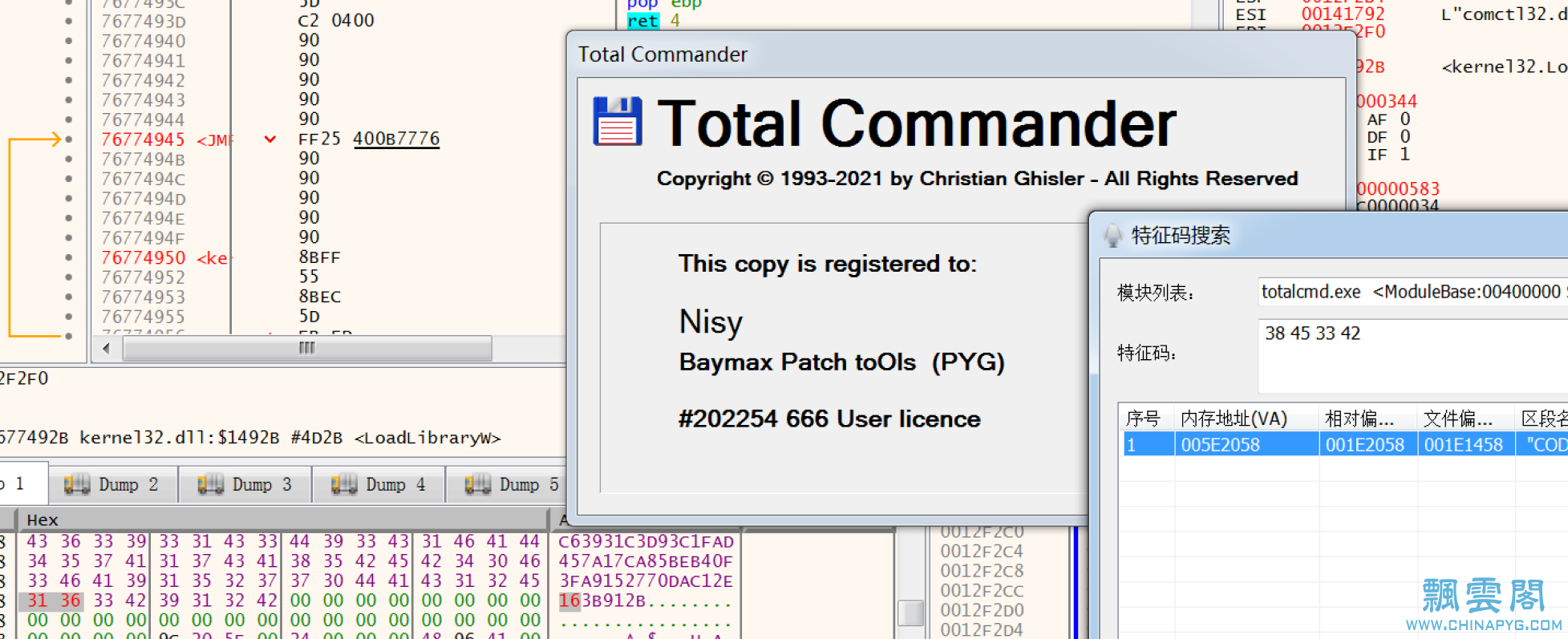Select search result row with address 005E2058
The image size is (1568, 639).
[1344, 444]
